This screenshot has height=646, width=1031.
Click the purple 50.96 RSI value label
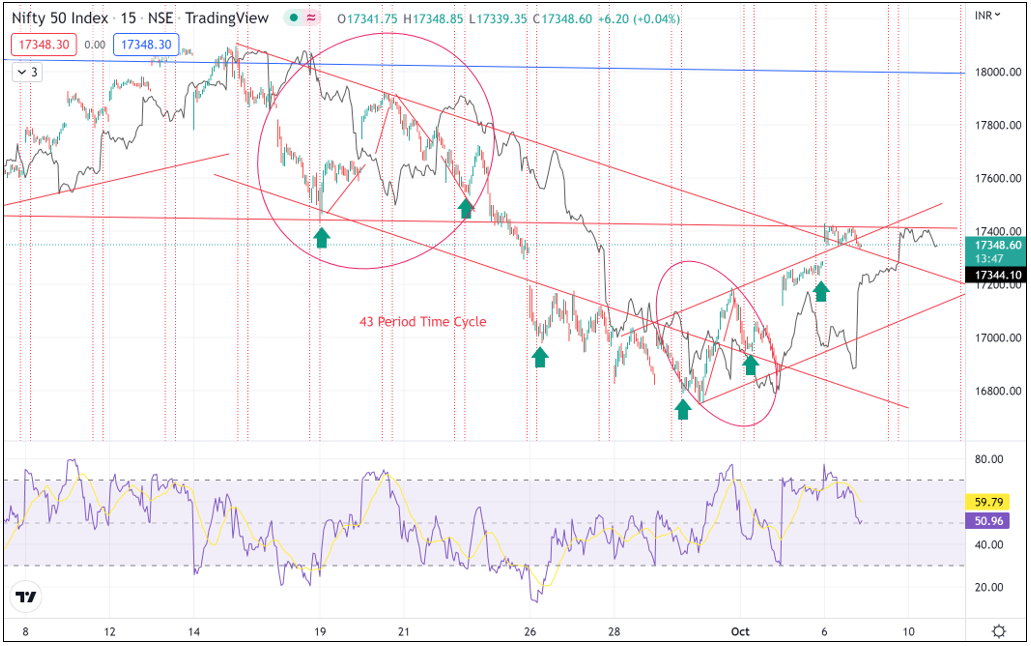coord(988,521)
